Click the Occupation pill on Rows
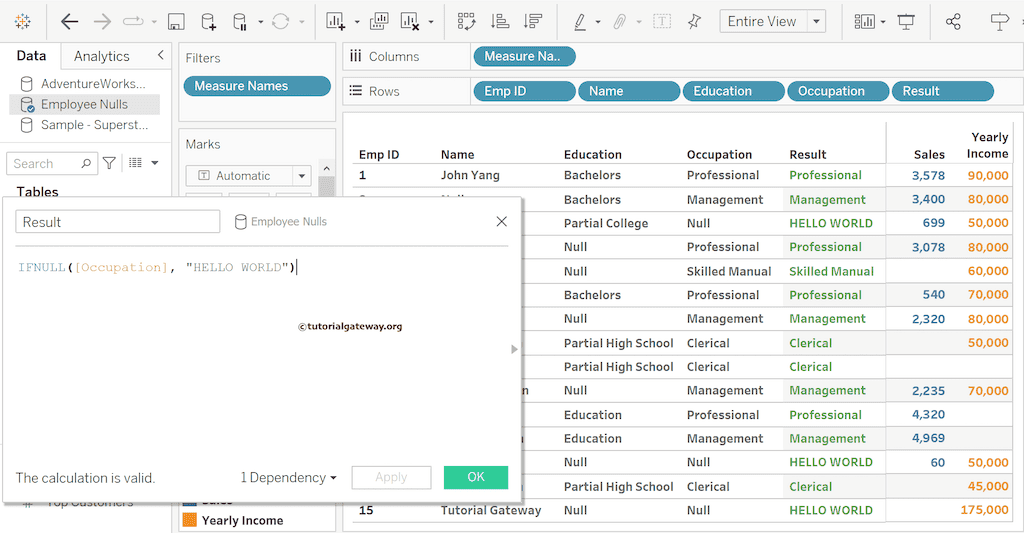The height and width of the screenshot is (533, 1024). pyautogui.click(x=838, y=91)
